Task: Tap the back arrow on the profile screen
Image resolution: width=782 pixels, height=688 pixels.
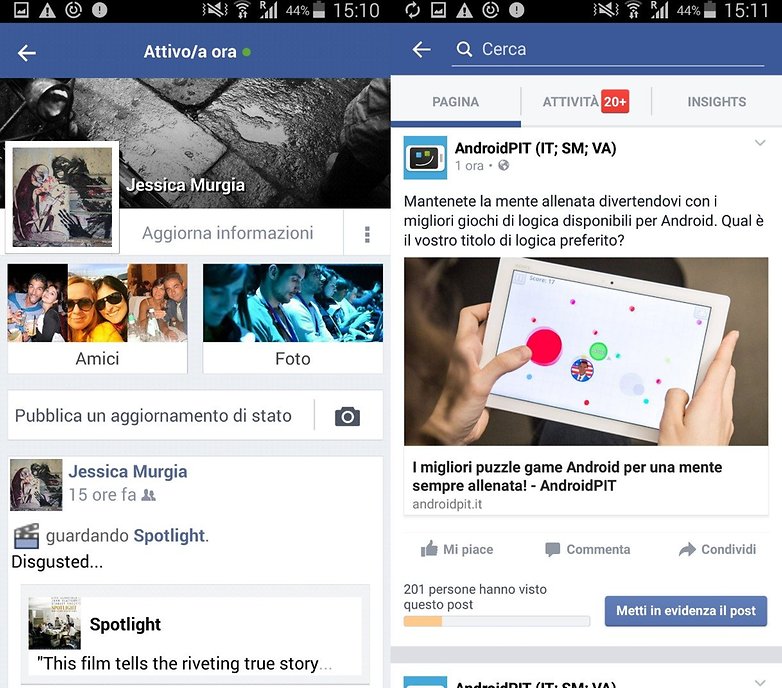Action: [26, 52]
